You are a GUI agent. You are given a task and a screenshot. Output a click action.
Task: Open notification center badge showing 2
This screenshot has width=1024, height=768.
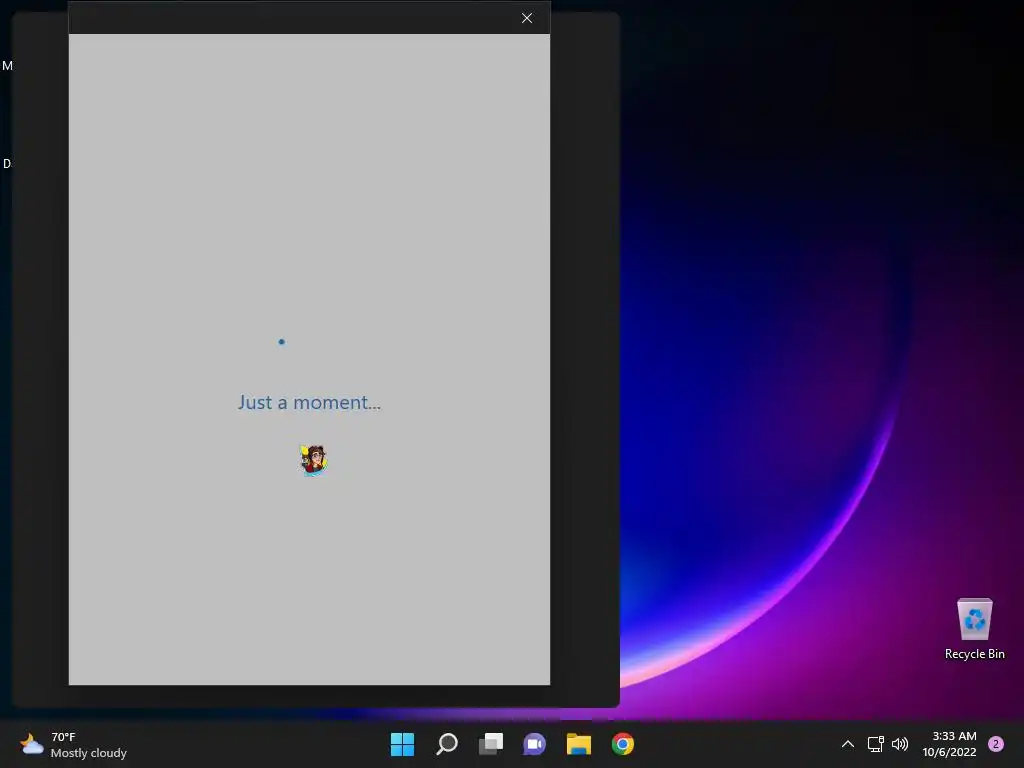996,744
